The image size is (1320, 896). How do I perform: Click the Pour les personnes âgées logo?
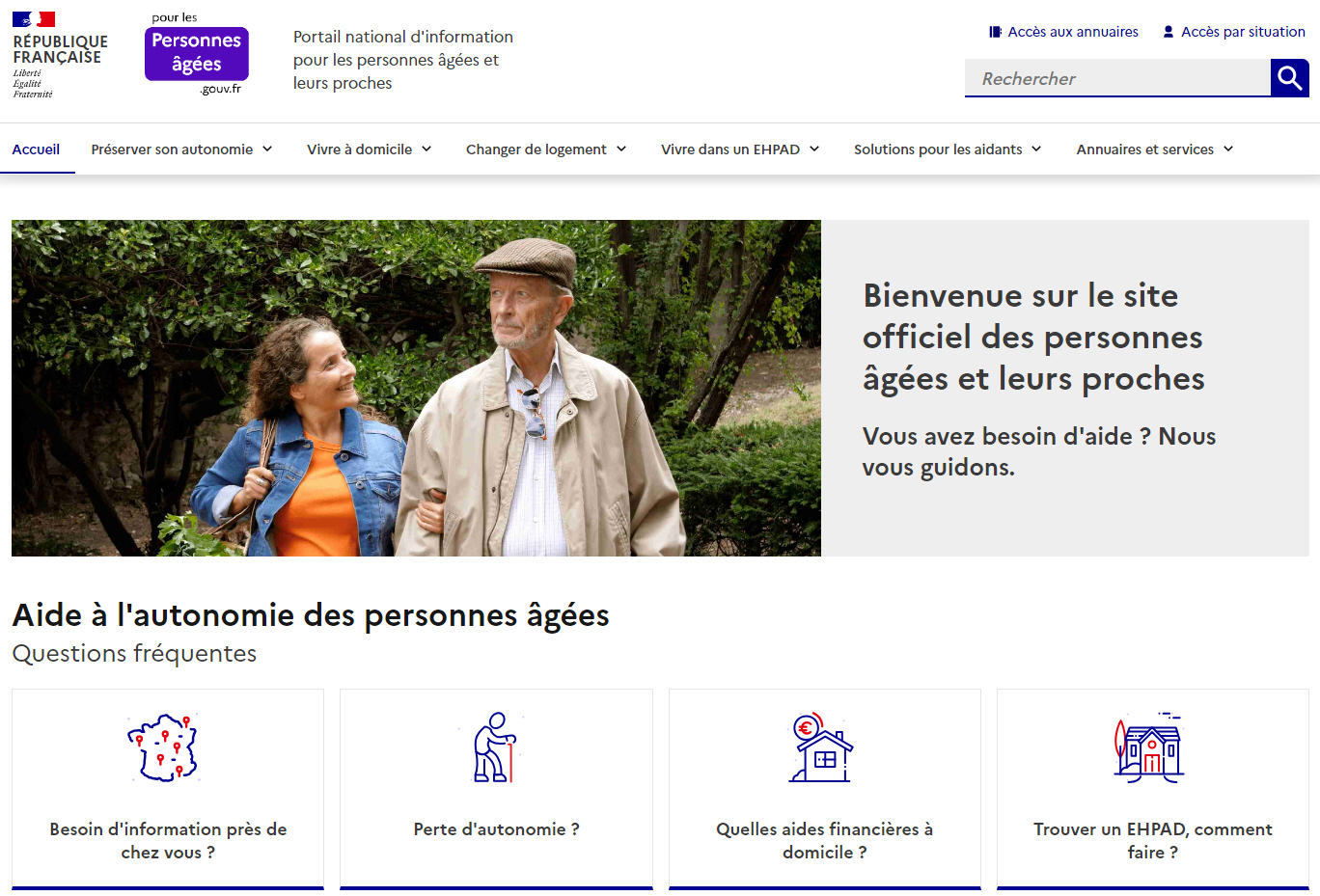(x=197, y=54)
